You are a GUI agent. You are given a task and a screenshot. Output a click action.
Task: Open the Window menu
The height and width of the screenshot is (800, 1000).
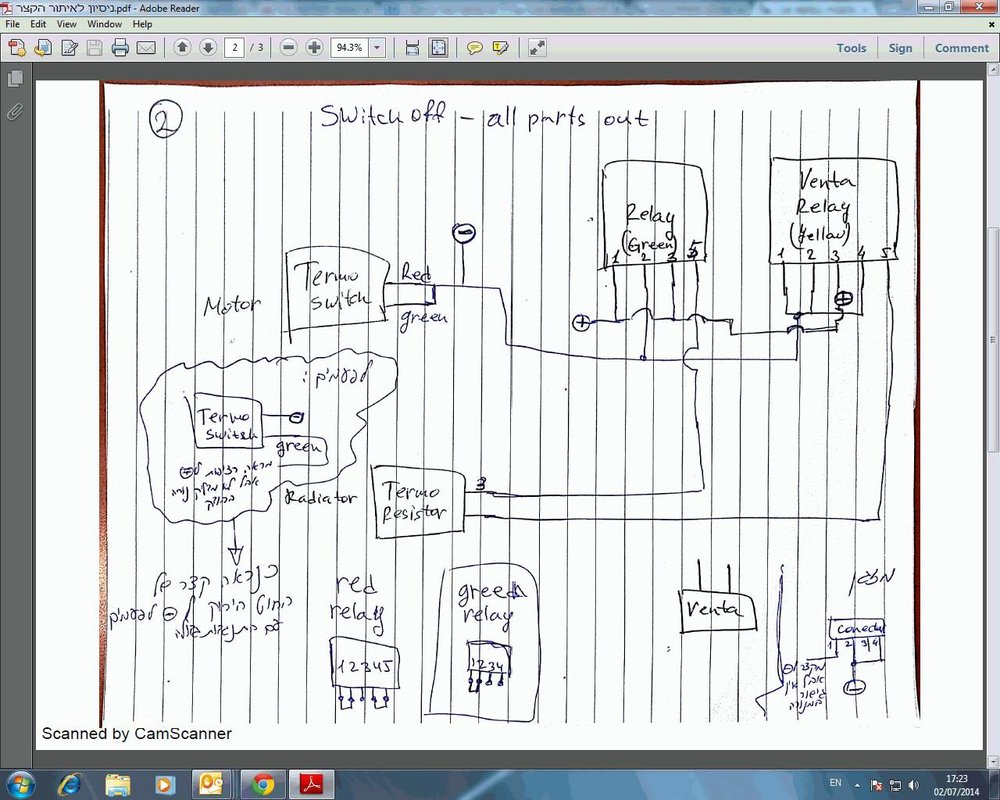[x=104, y=24]
